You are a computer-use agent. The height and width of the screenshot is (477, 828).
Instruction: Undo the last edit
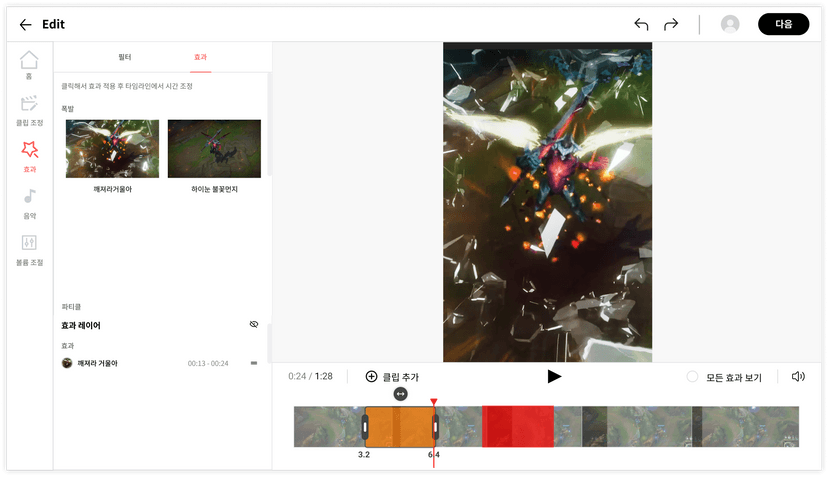pyautogui.click(x=641, y=24)
